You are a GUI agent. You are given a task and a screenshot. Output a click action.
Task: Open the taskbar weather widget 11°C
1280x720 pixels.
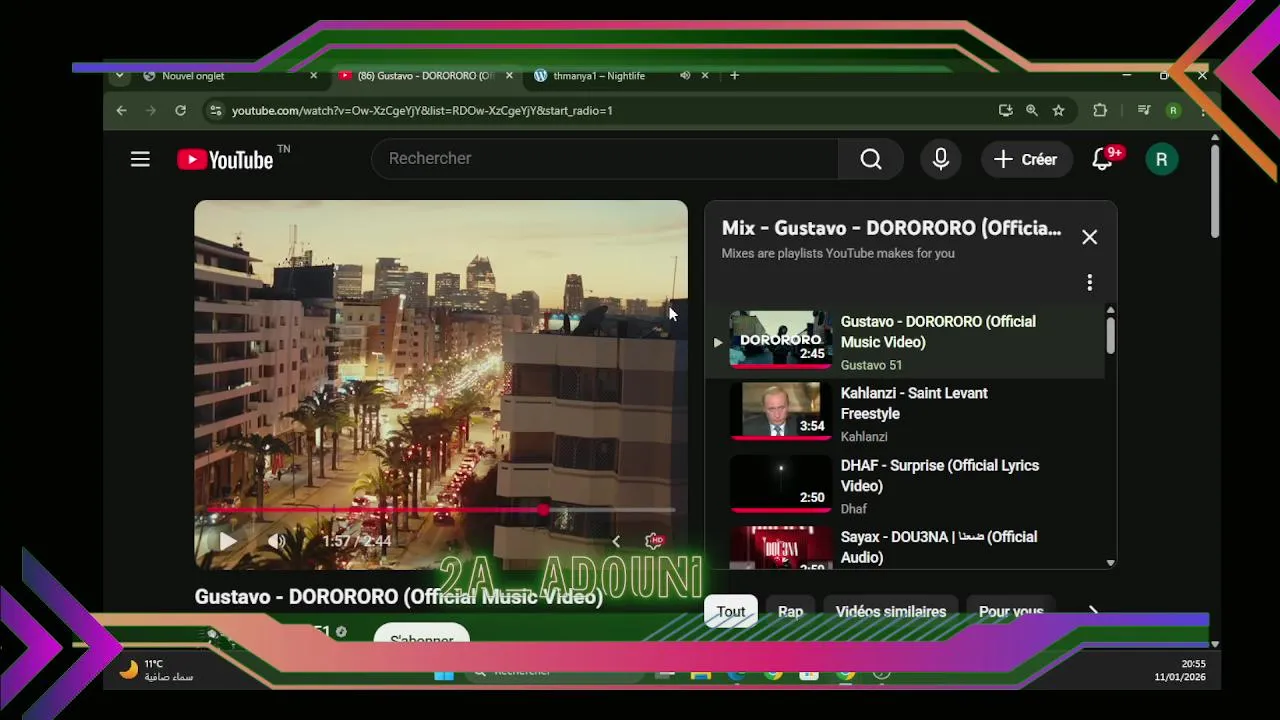click(x=157, y=670)
